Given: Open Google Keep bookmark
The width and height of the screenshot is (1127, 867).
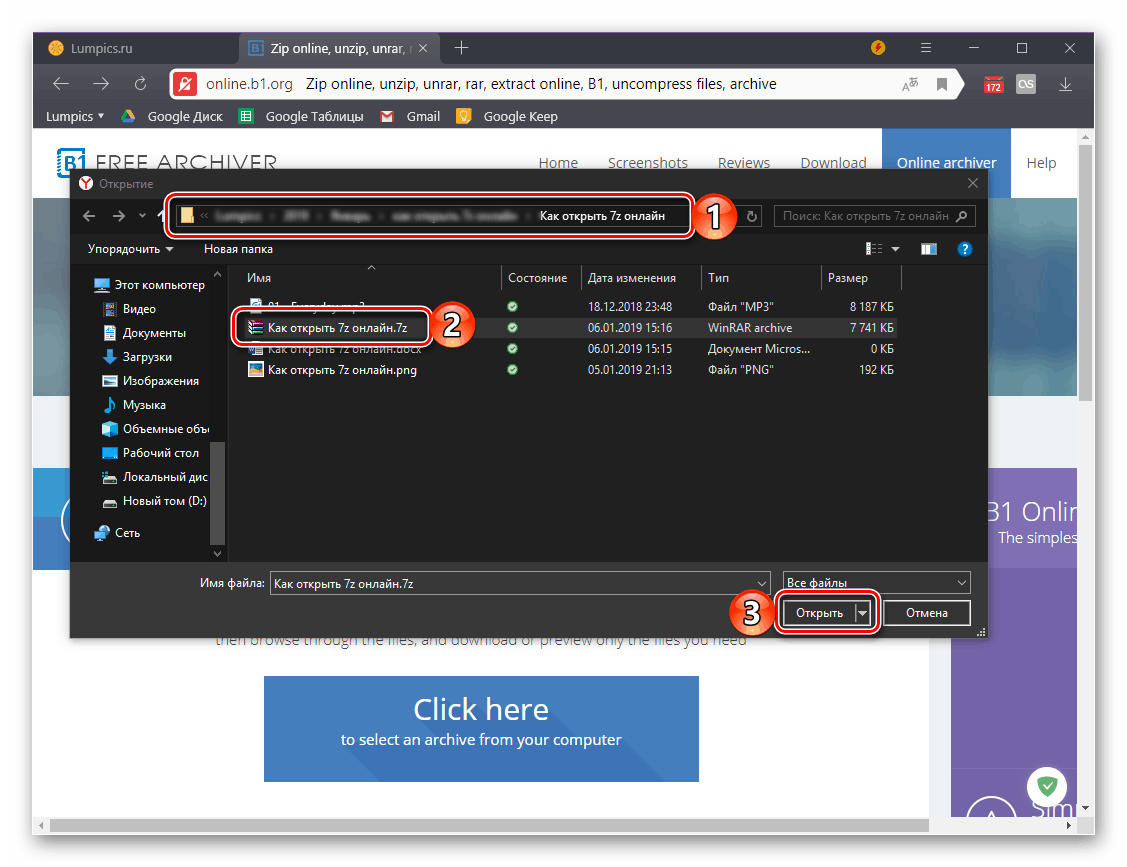Looking at the screenshot, I should click(507, 116).
